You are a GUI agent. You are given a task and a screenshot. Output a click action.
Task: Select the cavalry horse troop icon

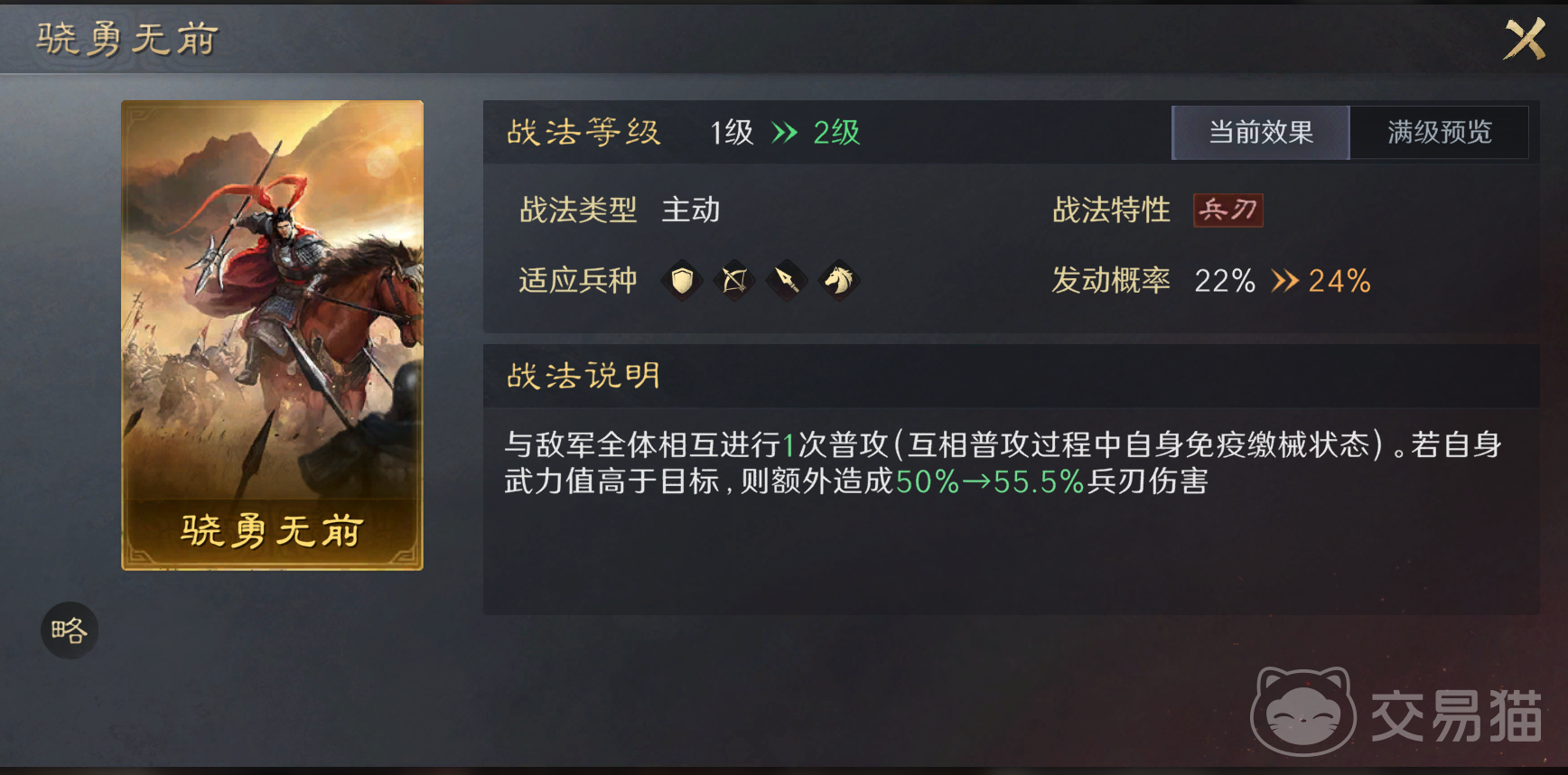[x=839, y=281]
